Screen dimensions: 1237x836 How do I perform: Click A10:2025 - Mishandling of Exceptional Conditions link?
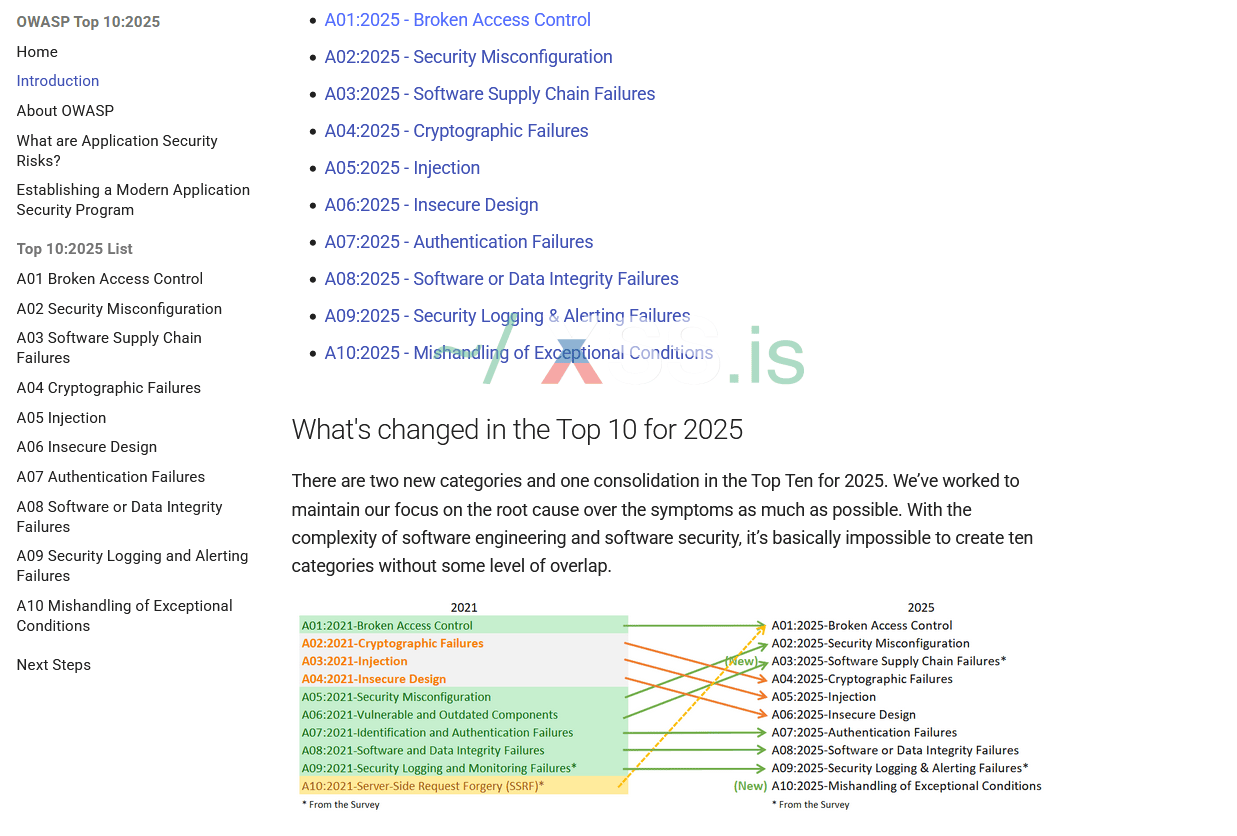[x=519, y=353]
